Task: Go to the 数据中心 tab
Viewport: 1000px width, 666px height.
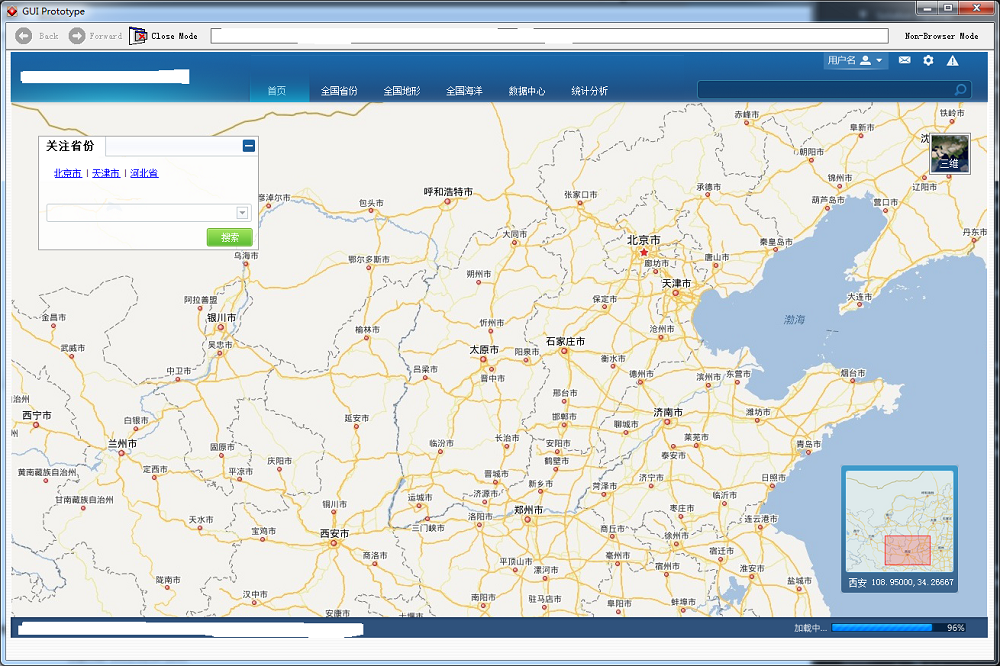Action: point(527,91)
